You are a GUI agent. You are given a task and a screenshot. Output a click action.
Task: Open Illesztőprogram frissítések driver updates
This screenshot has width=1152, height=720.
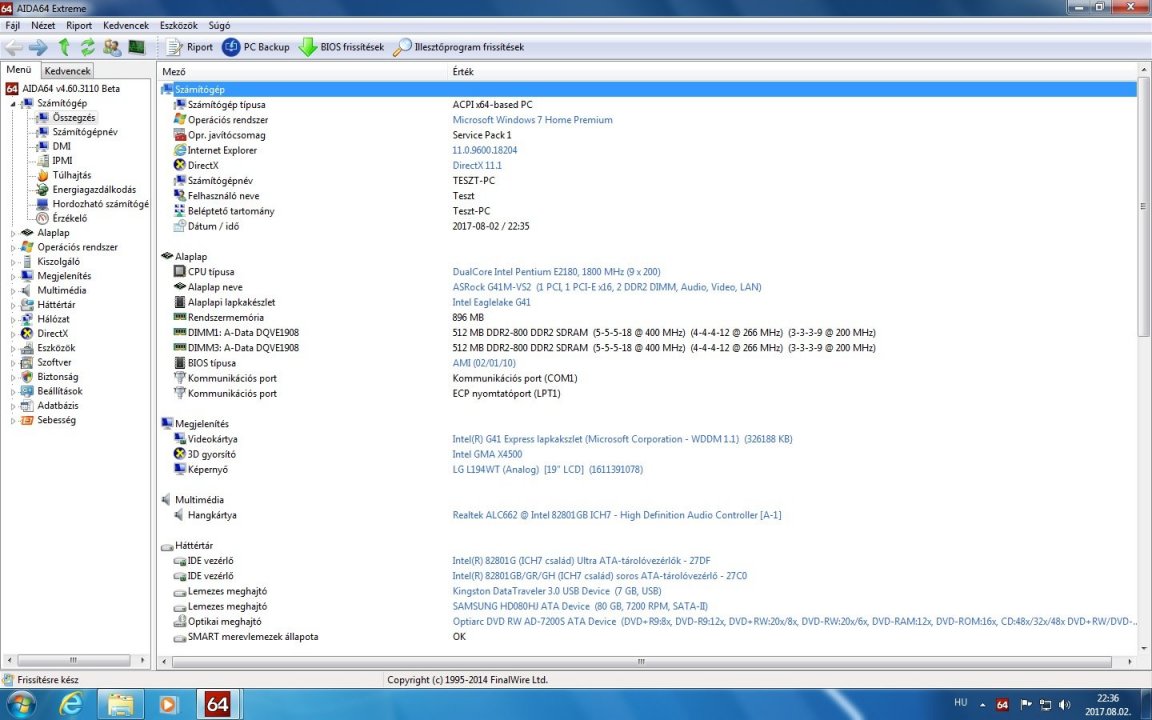point(458,47)
